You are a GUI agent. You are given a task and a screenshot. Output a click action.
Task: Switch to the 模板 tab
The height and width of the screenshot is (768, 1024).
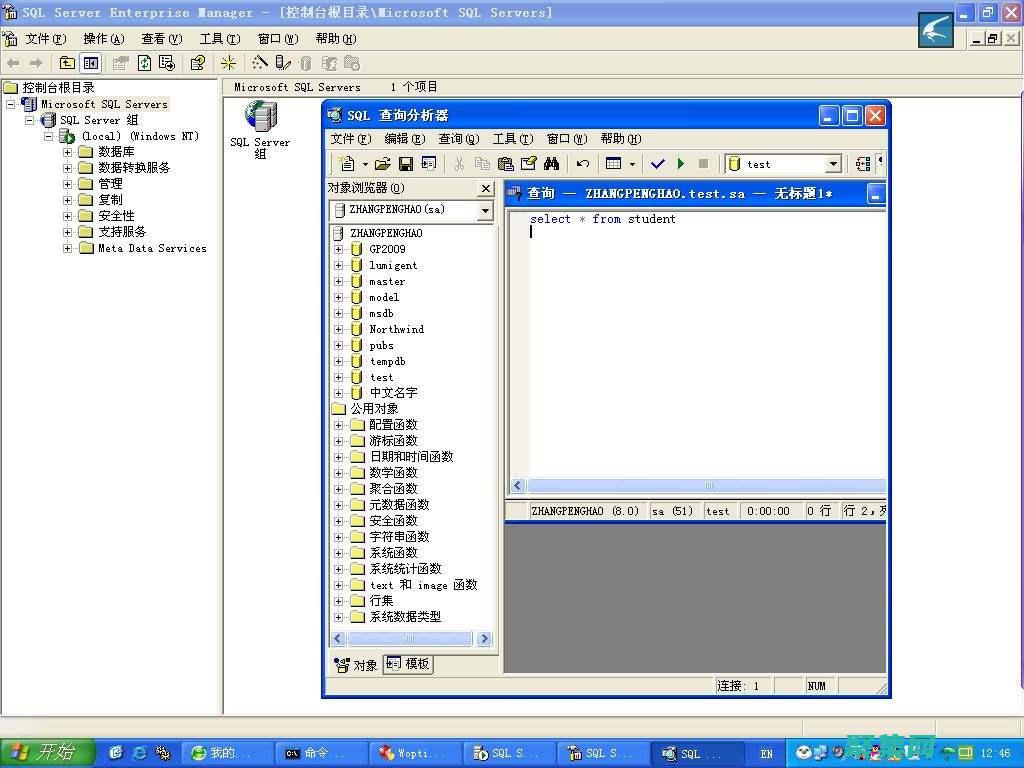[406, 663]
